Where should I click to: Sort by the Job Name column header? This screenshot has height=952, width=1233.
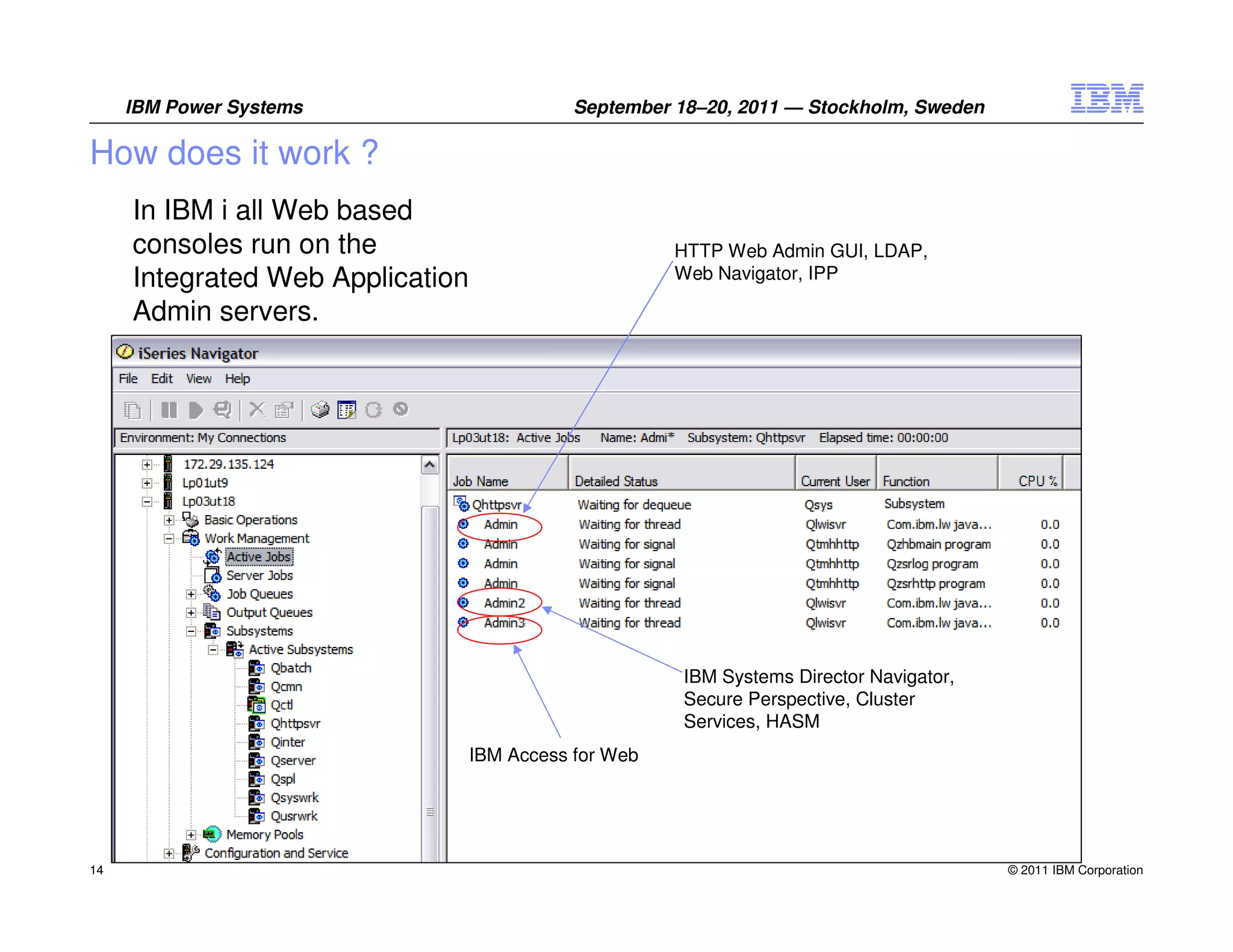tap(508, 473)
